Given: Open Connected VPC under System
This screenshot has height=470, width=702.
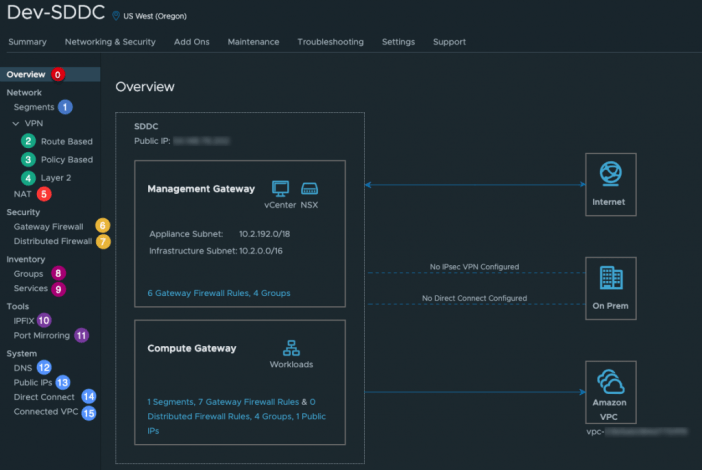Looking at the screenshot, I should pos(46,411).
